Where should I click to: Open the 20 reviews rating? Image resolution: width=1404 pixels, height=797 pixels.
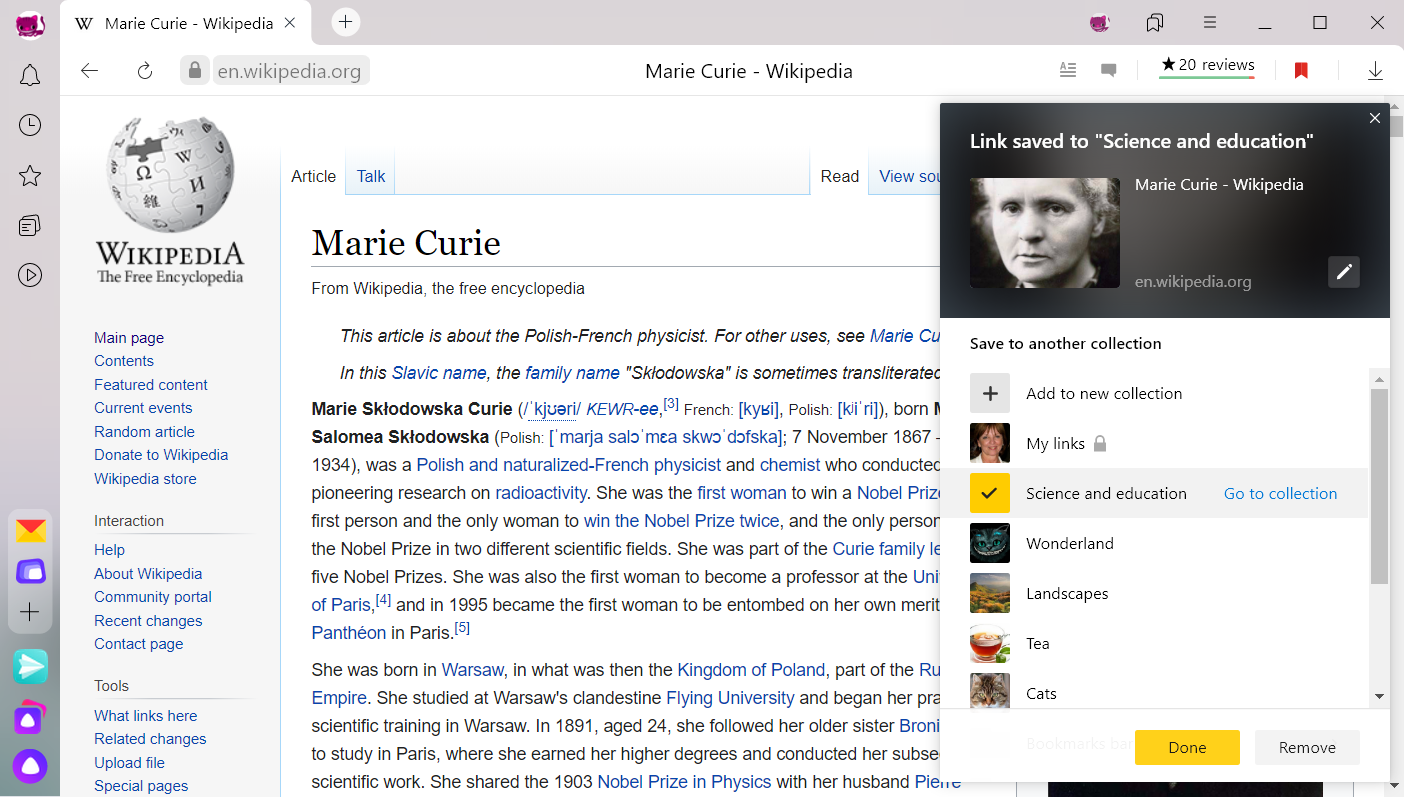click(x=1207, y=66)
